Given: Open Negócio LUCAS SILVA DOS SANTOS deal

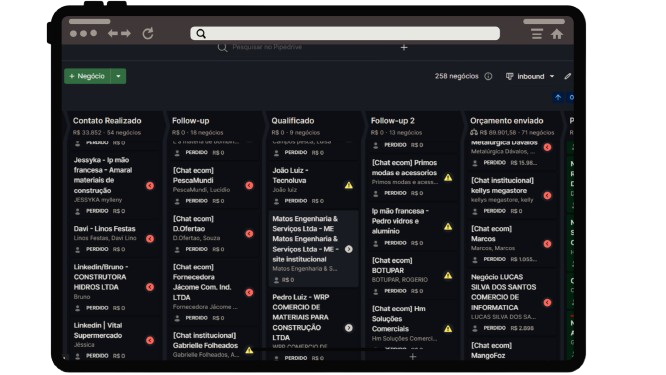Looking at the screenshot, I should pos(511,302).
